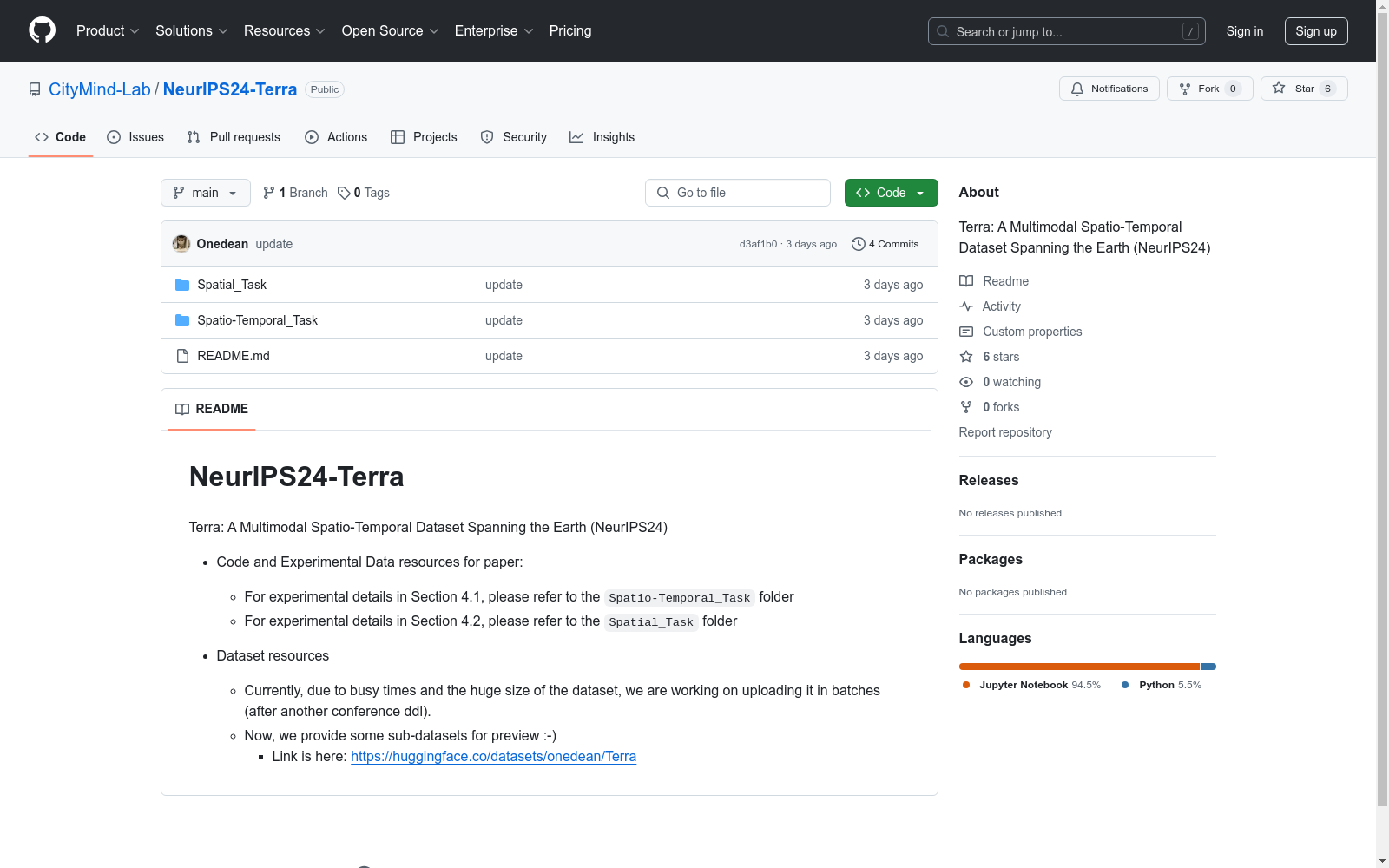The height and width of the screenshot is (868, 1389).
Task: Open the GitHub home logo
Action: pos(42,30)
